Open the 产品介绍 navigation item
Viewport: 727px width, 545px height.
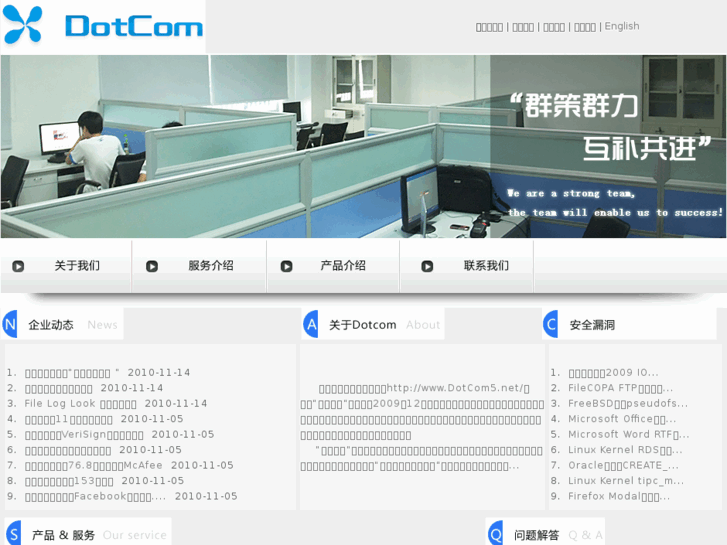(x=343, y=266)
